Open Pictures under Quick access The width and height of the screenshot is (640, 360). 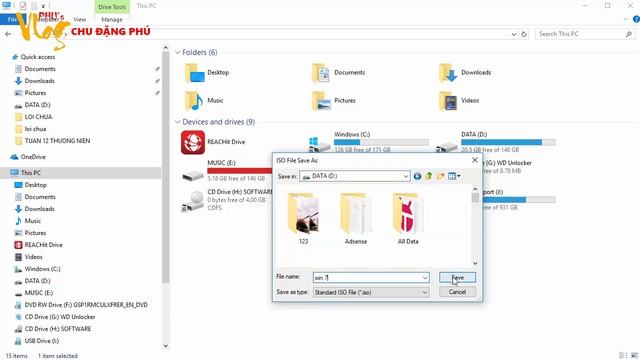point(35,93)
